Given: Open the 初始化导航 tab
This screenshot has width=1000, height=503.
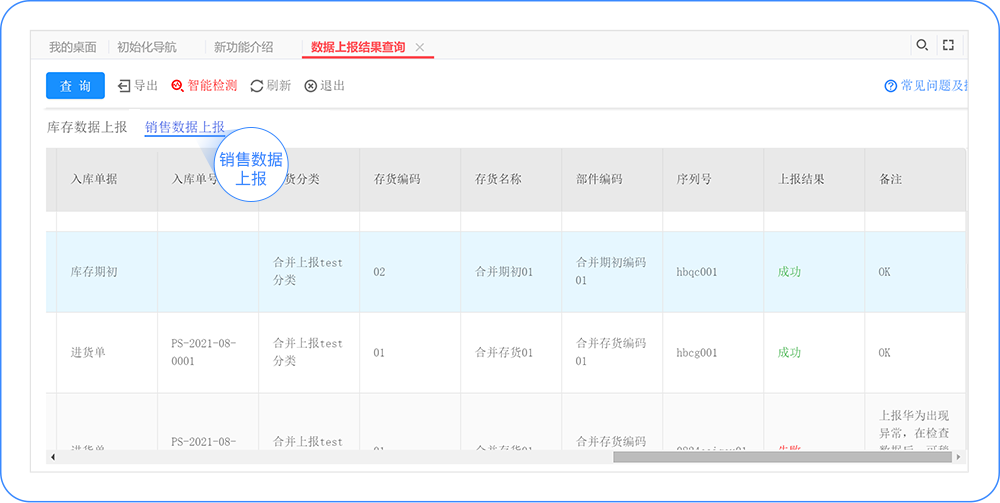Looking at the screenshot, I should click(146, 47).
